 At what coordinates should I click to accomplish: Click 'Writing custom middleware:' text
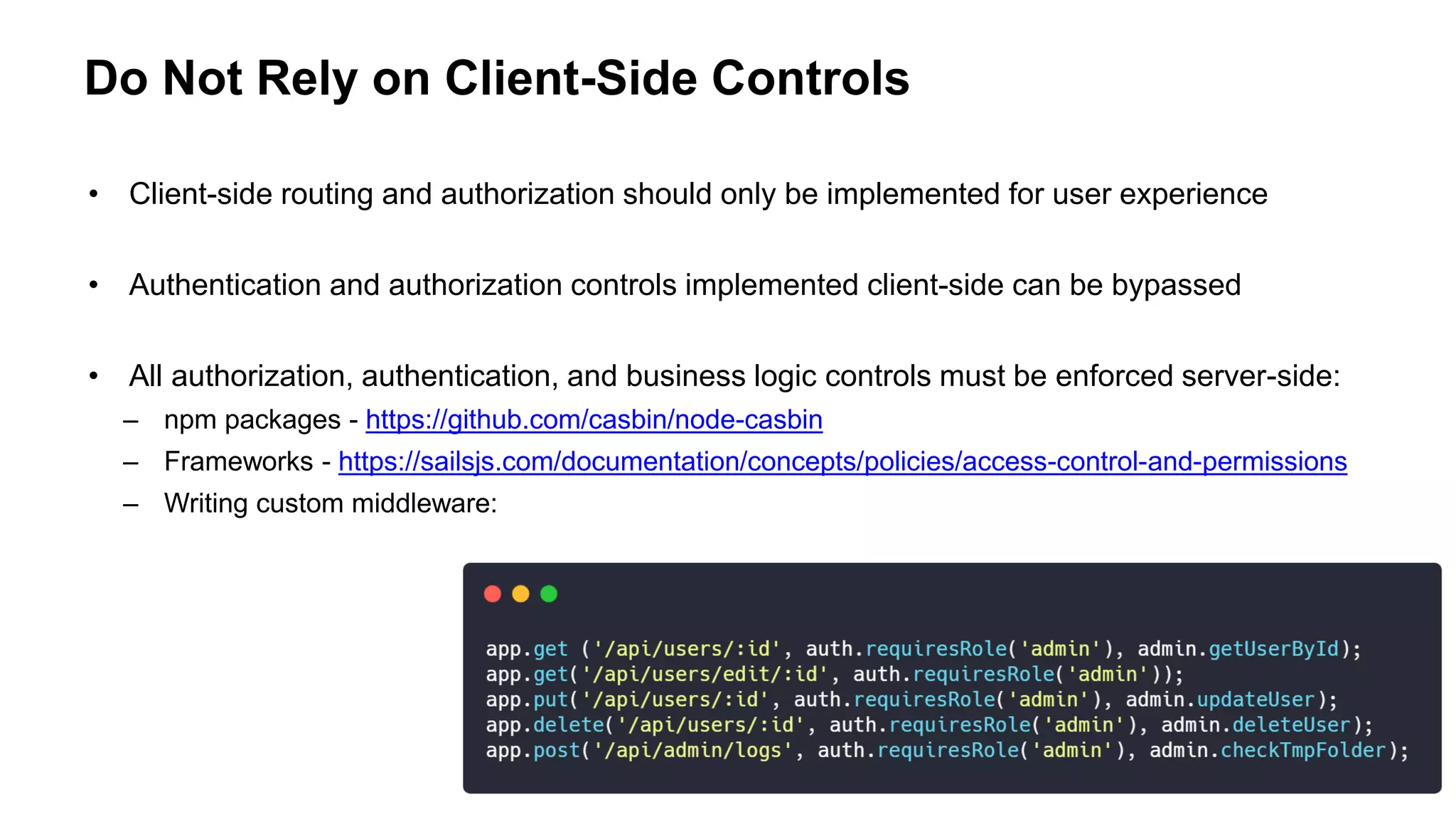331,503
